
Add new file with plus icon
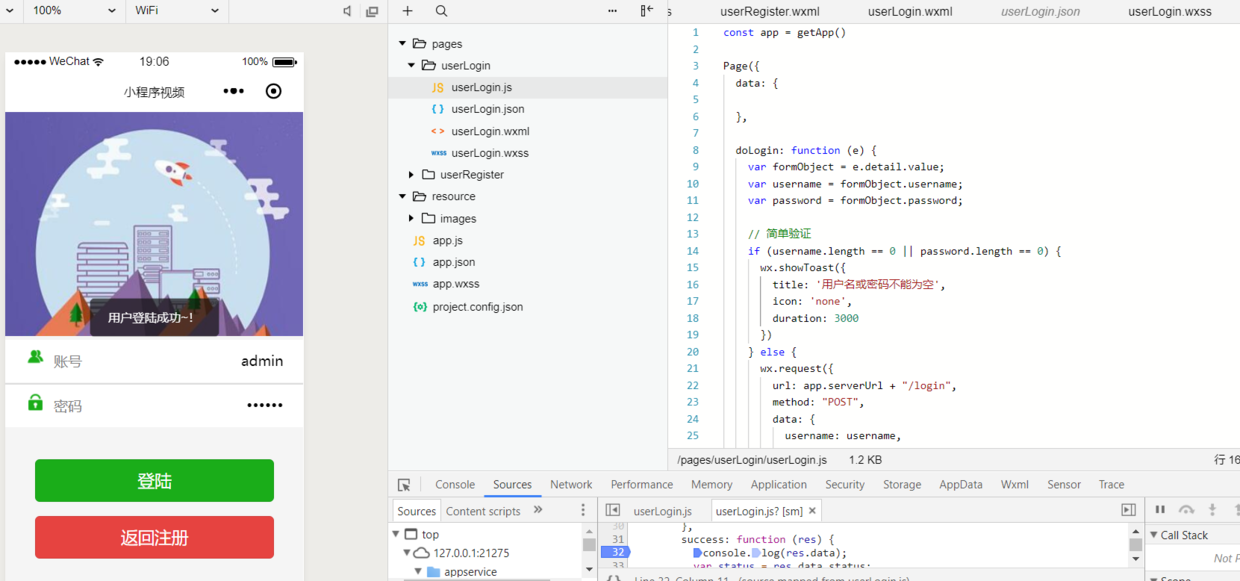coord(407,11)
